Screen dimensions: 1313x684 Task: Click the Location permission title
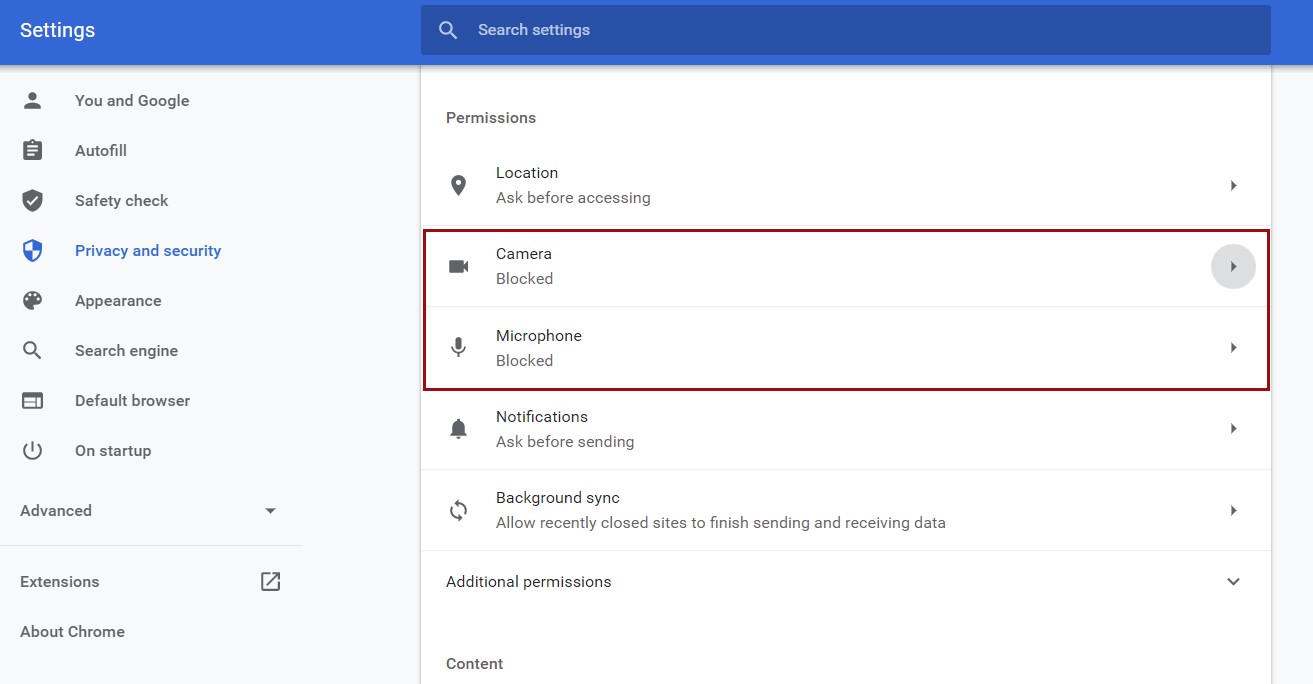click(527, 173)
